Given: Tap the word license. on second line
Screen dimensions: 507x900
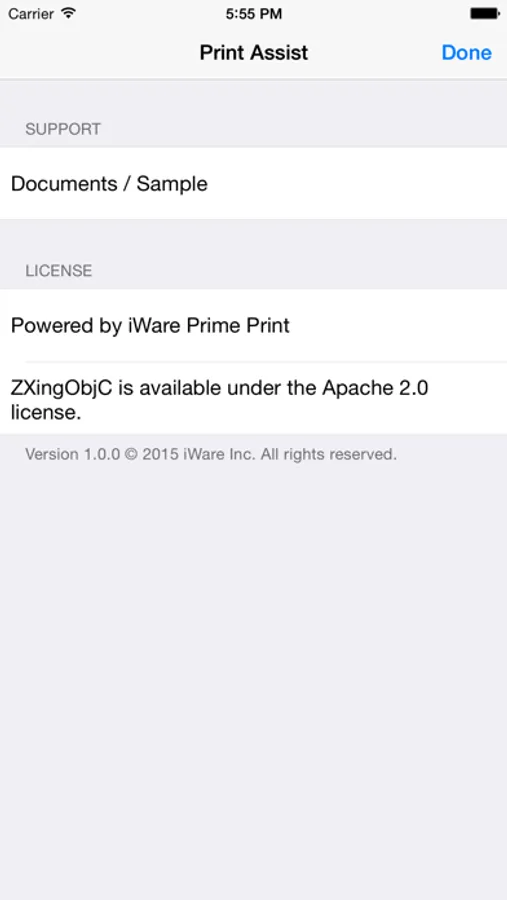Looking at the screenshot, I should coord(46,412).
